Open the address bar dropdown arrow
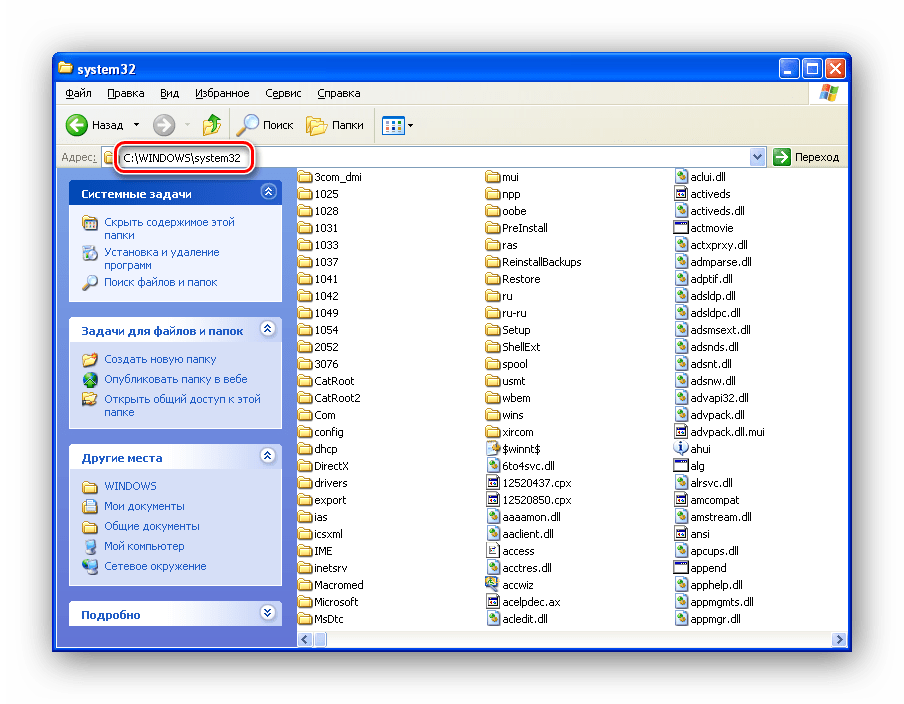 click(757, 157)
